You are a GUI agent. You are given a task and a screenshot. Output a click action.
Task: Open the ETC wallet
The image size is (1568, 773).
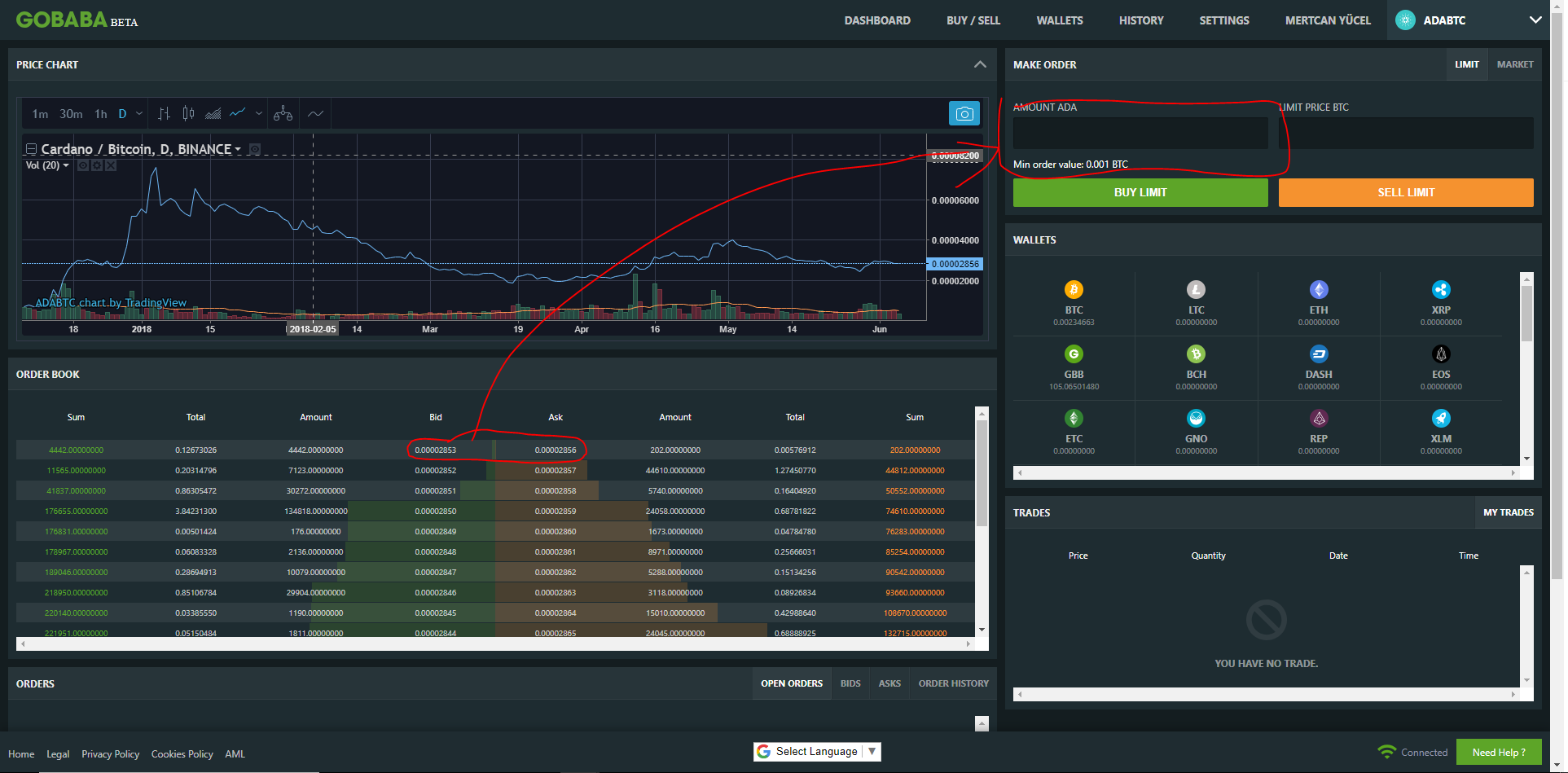click(1074, 432)
